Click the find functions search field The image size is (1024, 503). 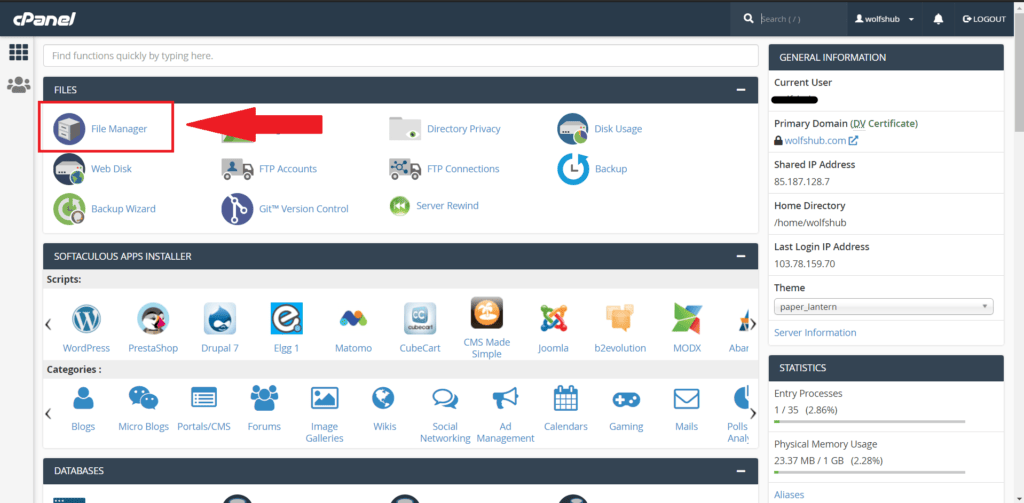click(400, 56)
